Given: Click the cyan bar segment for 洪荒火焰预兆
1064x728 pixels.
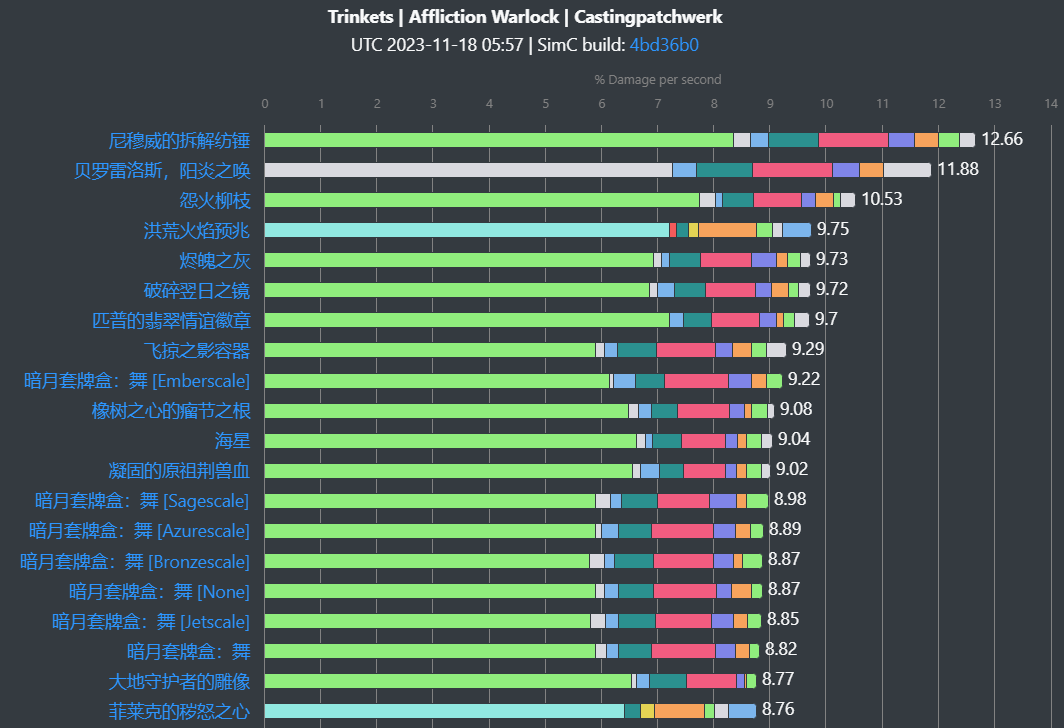Looking at the screenshot, I should pos(467,230).
